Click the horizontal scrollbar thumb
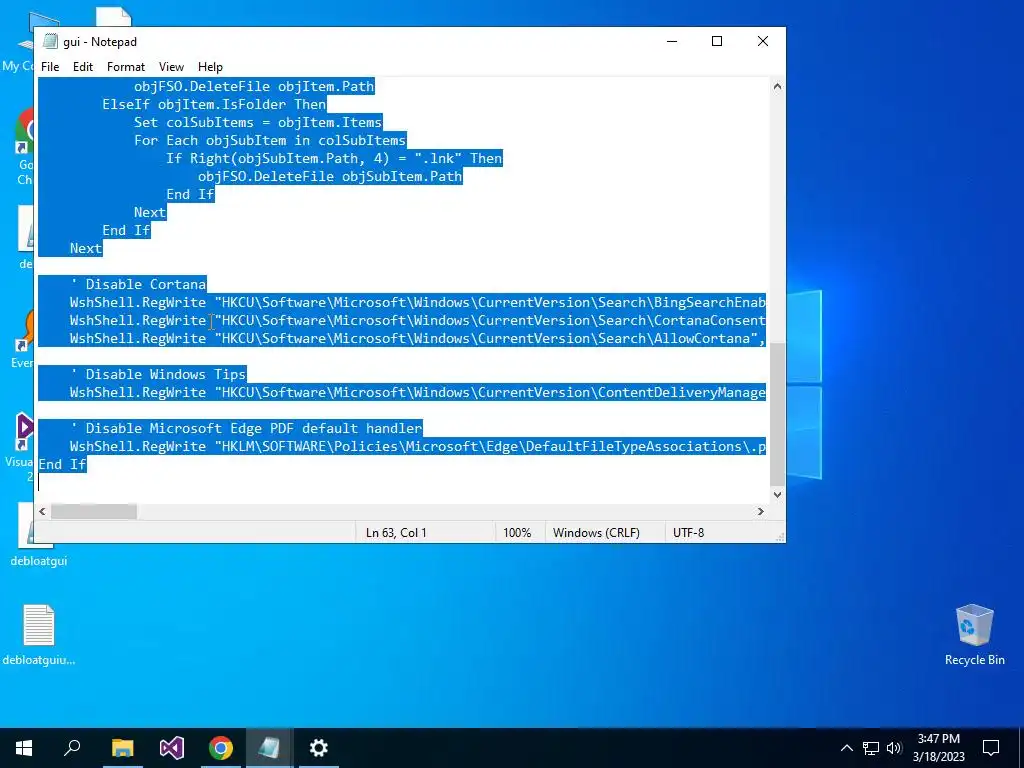 pos(94,511)
